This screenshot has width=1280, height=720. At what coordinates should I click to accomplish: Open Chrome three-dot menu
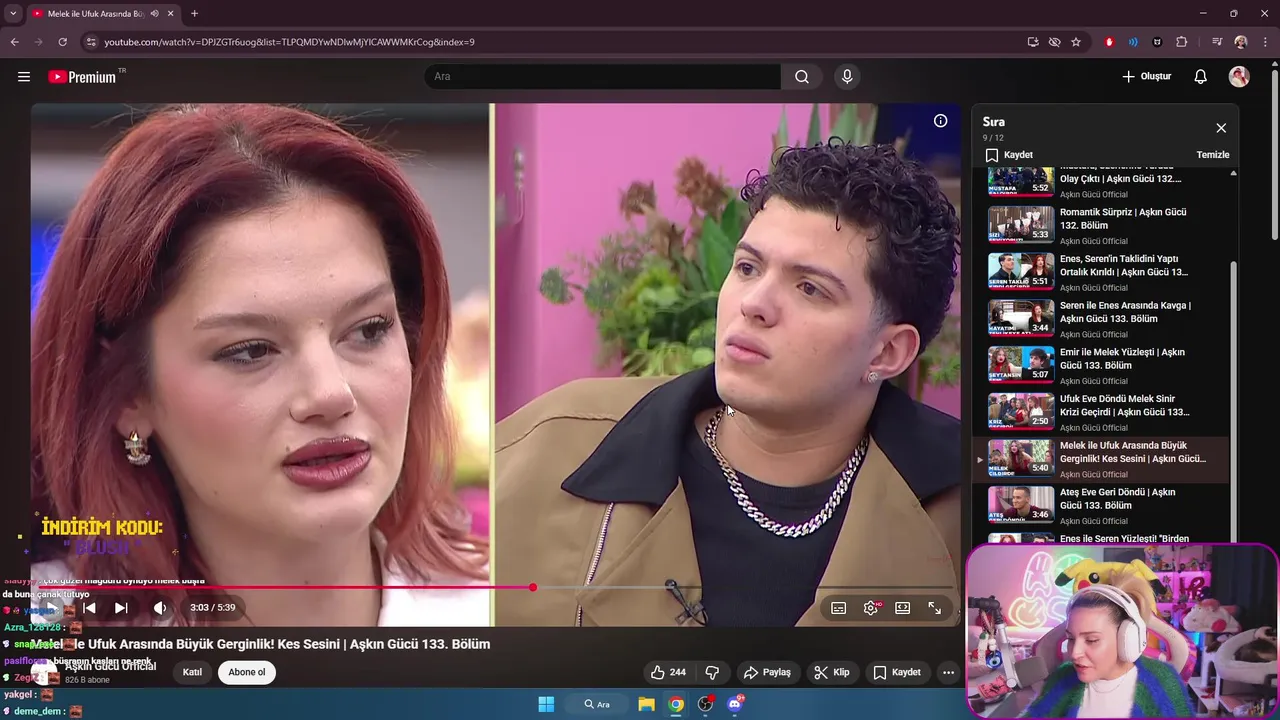1266,42
